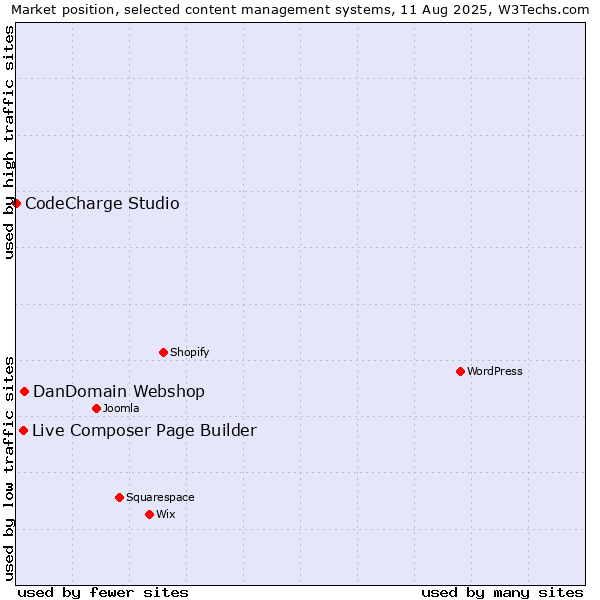This screenshot has width=600, height=600.
Task: Click the 'used by fewer sites' axis label
Action: (103, 593)
